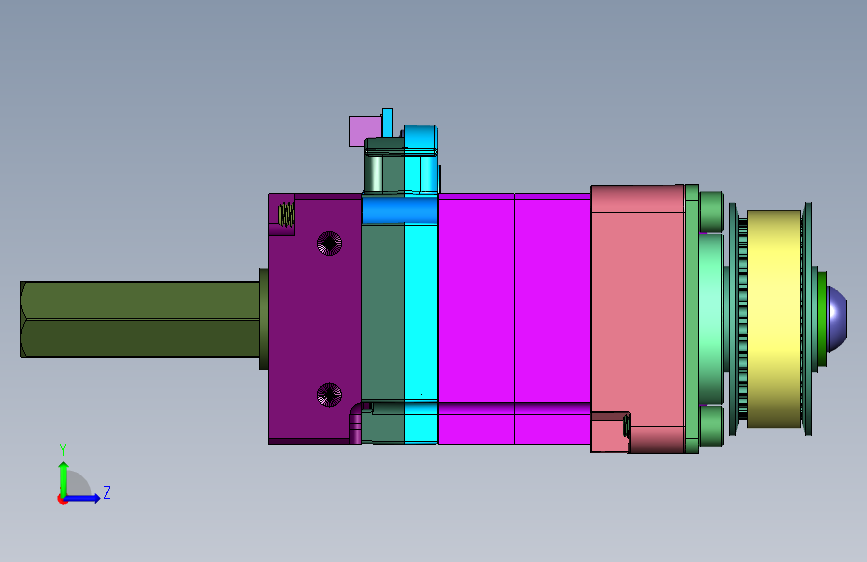Select the small light purple block on top
Image resolution: width=867 pixels, height=562 pixels.
click(x=365, y=131)
